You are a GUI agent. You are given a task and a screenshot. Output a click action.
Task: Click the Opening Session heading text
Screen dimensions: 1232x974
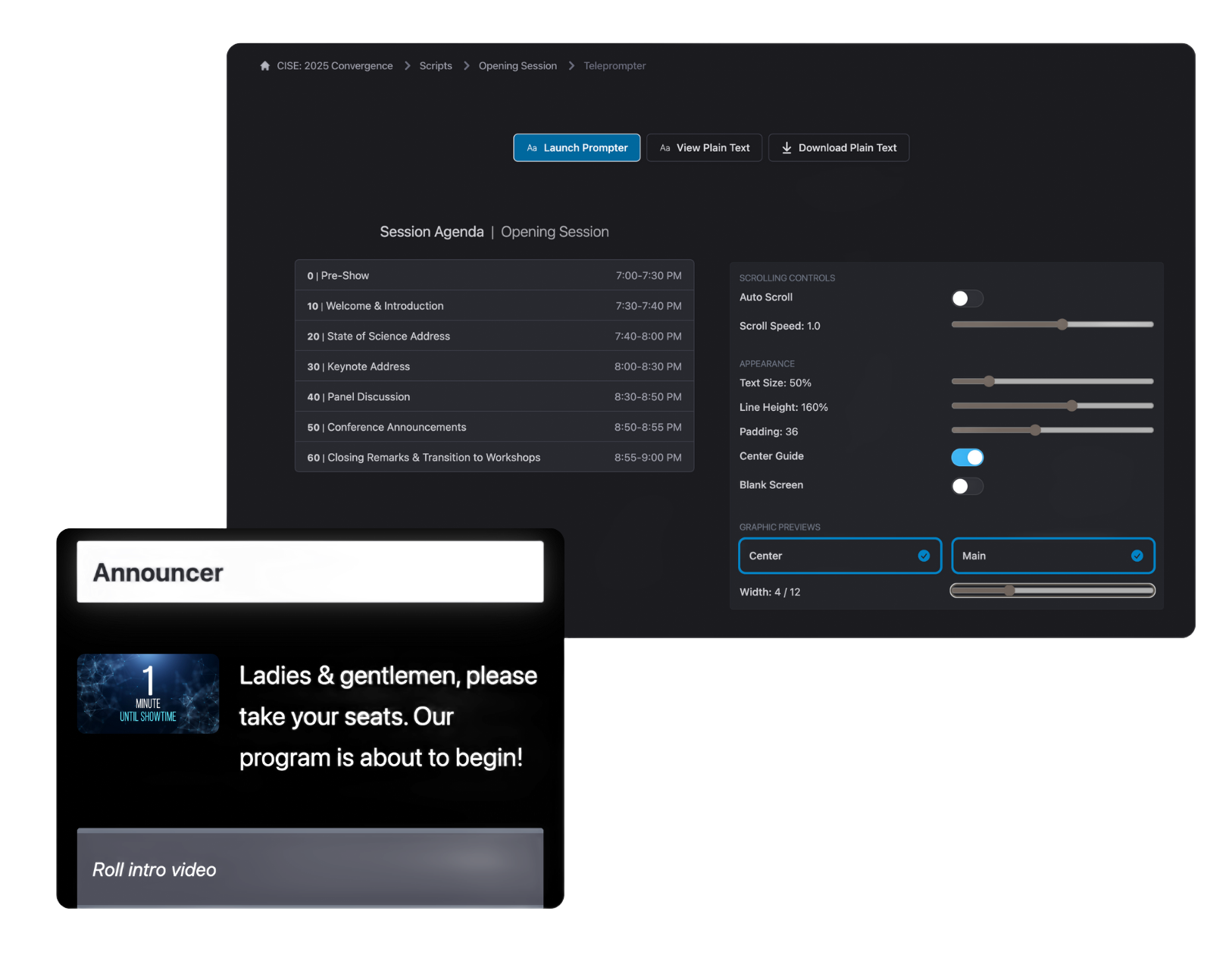(555, 232)
